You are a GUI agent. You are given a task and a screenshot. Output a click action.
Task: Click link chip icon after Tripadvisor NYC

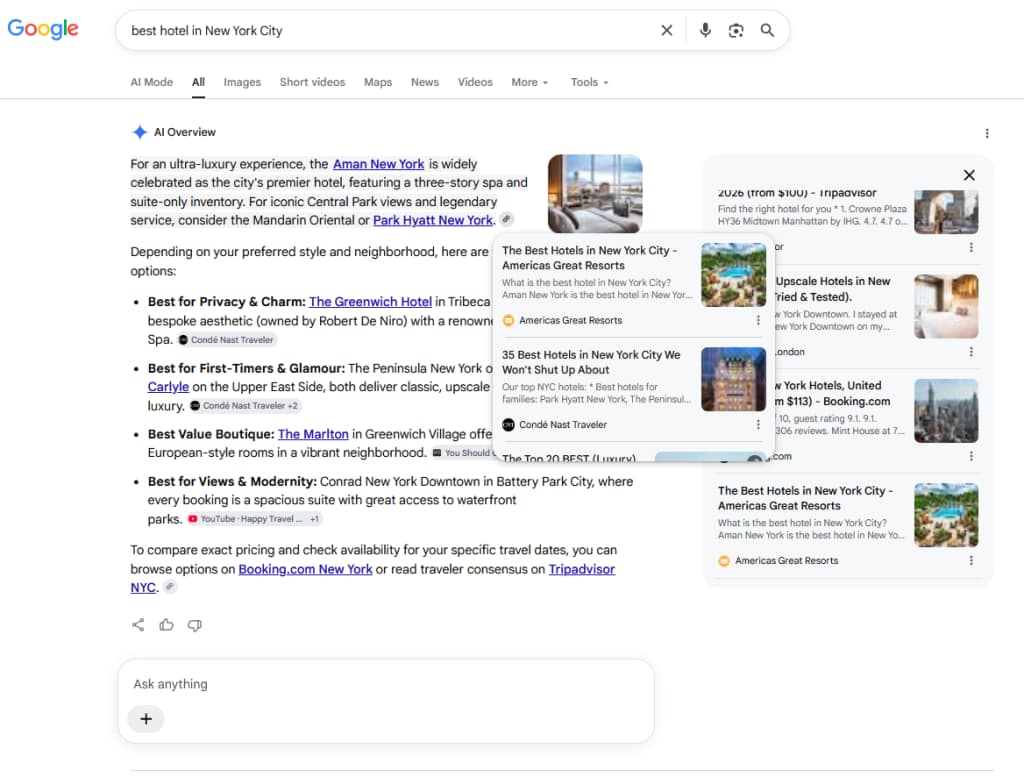point(169,586)
